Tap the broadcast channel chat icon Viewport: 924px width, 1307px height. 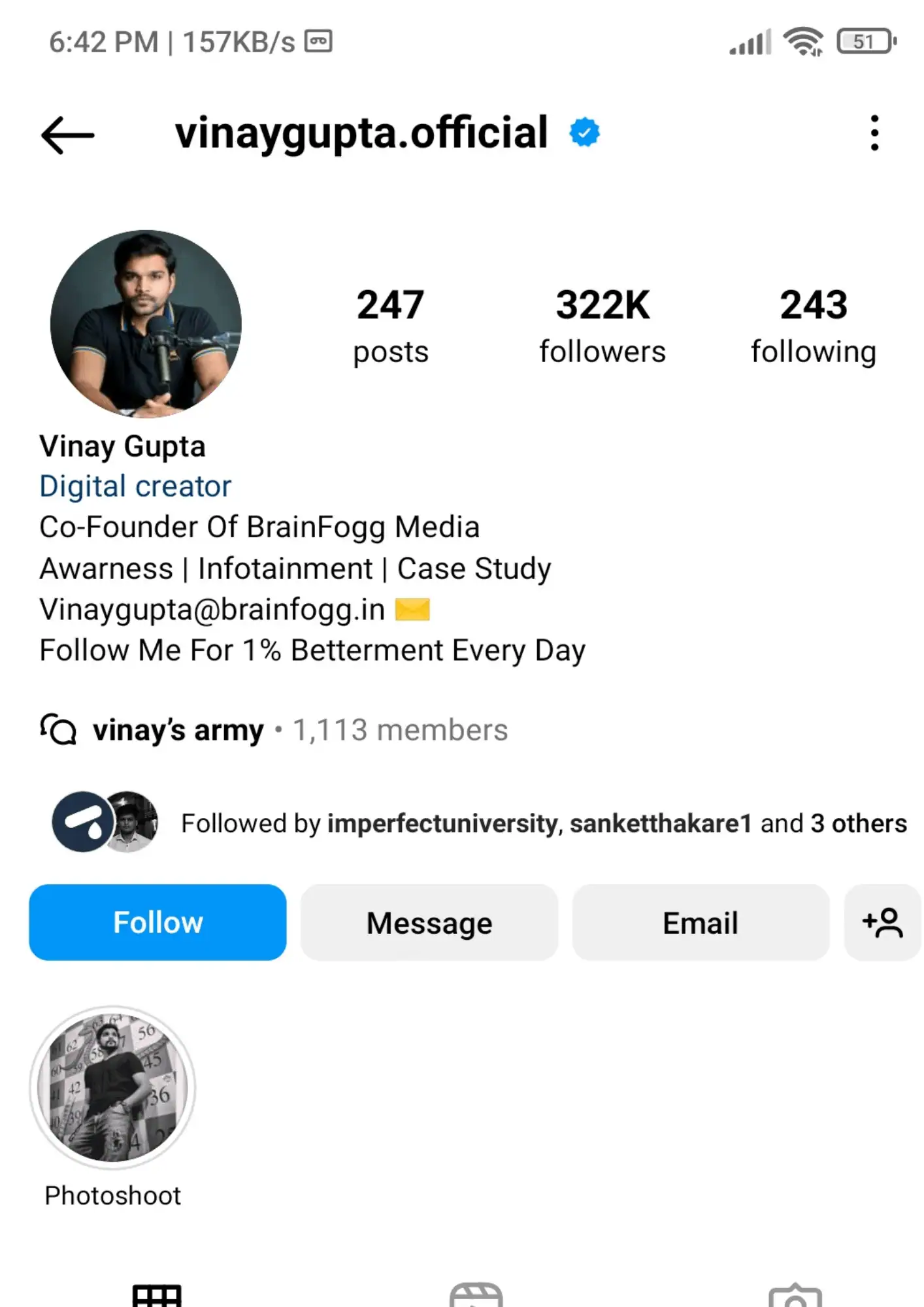tap(58, 729)
